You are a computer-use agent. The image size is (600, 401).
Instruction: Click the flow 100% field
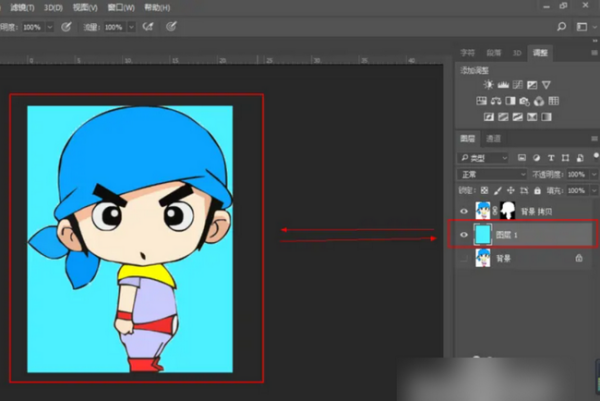115,27
